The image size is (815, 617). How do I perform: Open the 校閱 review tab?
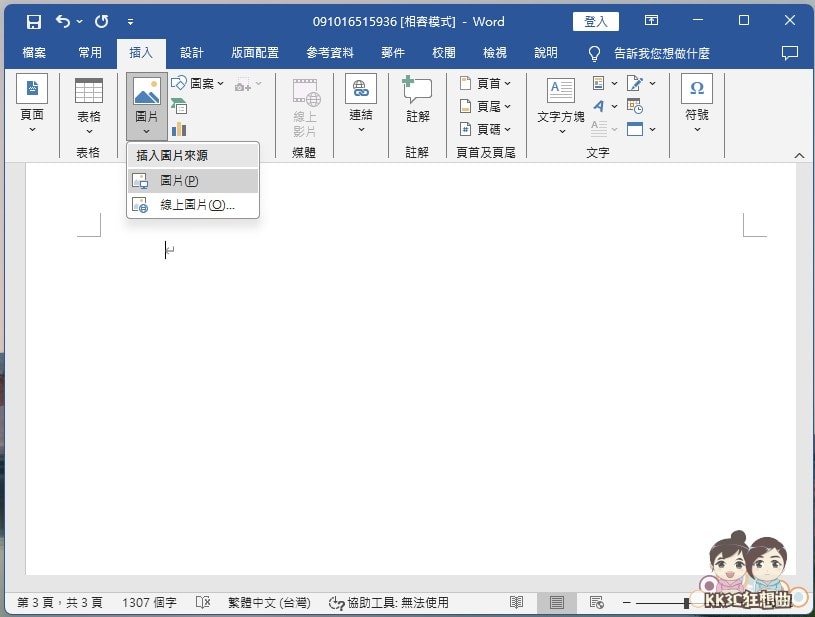(x=444, y=52)
